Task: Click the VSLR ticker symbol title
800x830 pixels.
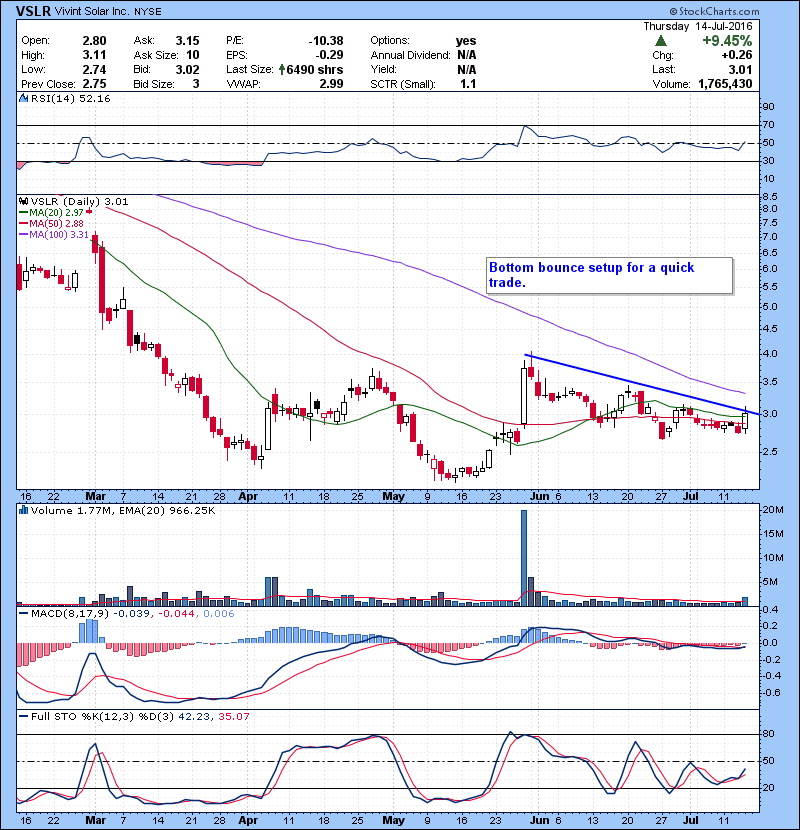Action: pyautogui.click(x=33, y=11)
